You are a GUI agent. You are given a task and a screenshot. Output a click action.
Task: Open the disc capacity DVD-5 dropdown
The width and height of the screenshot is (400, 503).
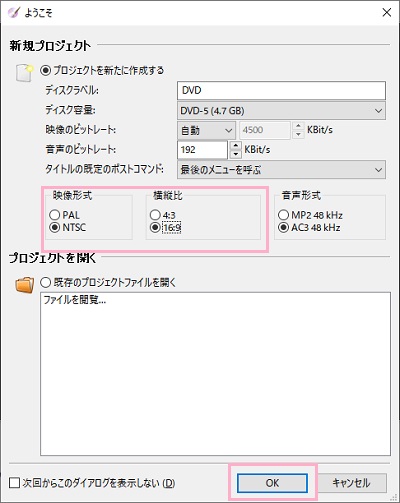[x=281, y=110]
